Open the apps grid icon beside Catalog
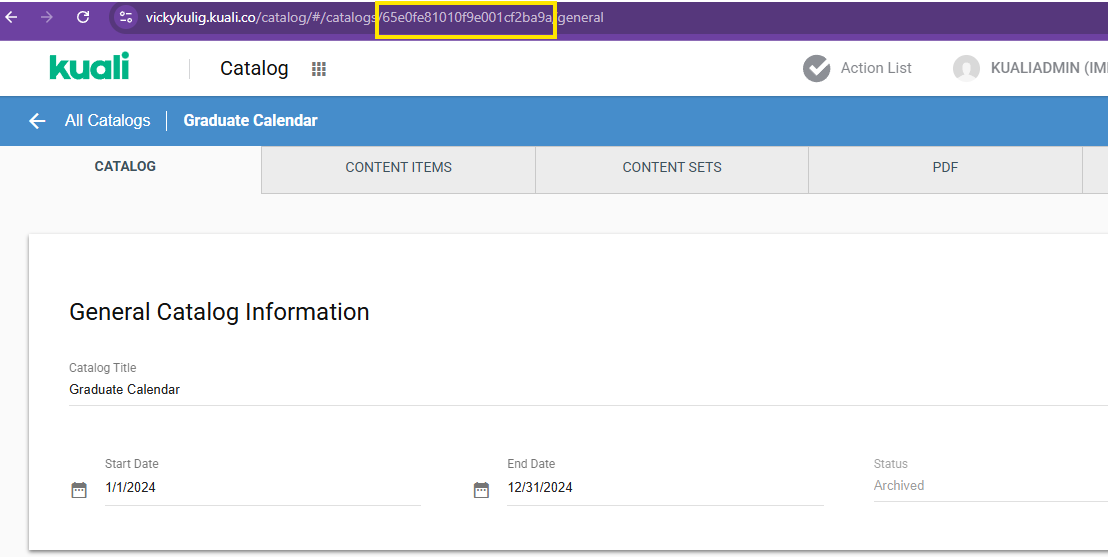The width and height of the screenshot is (1108, 557). (319, 69)
